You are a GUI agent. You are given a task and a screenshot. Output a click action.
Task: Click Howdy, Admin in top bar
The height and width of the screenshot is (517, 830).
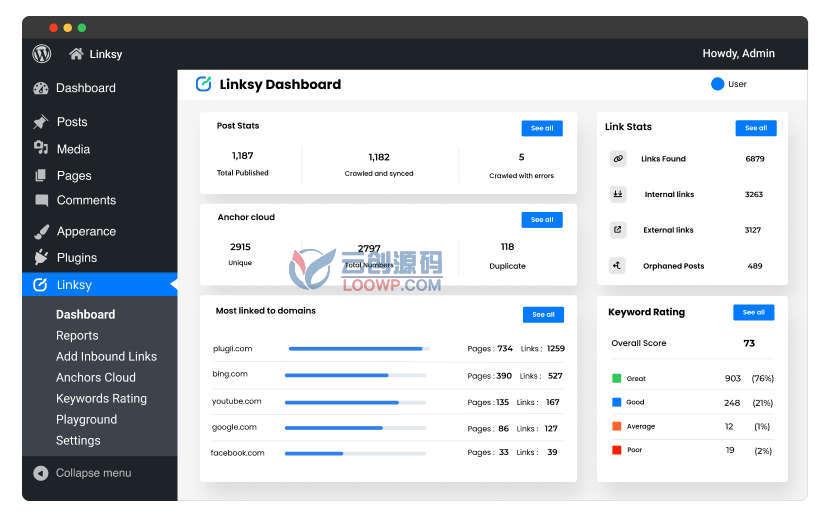pos(738,53)
